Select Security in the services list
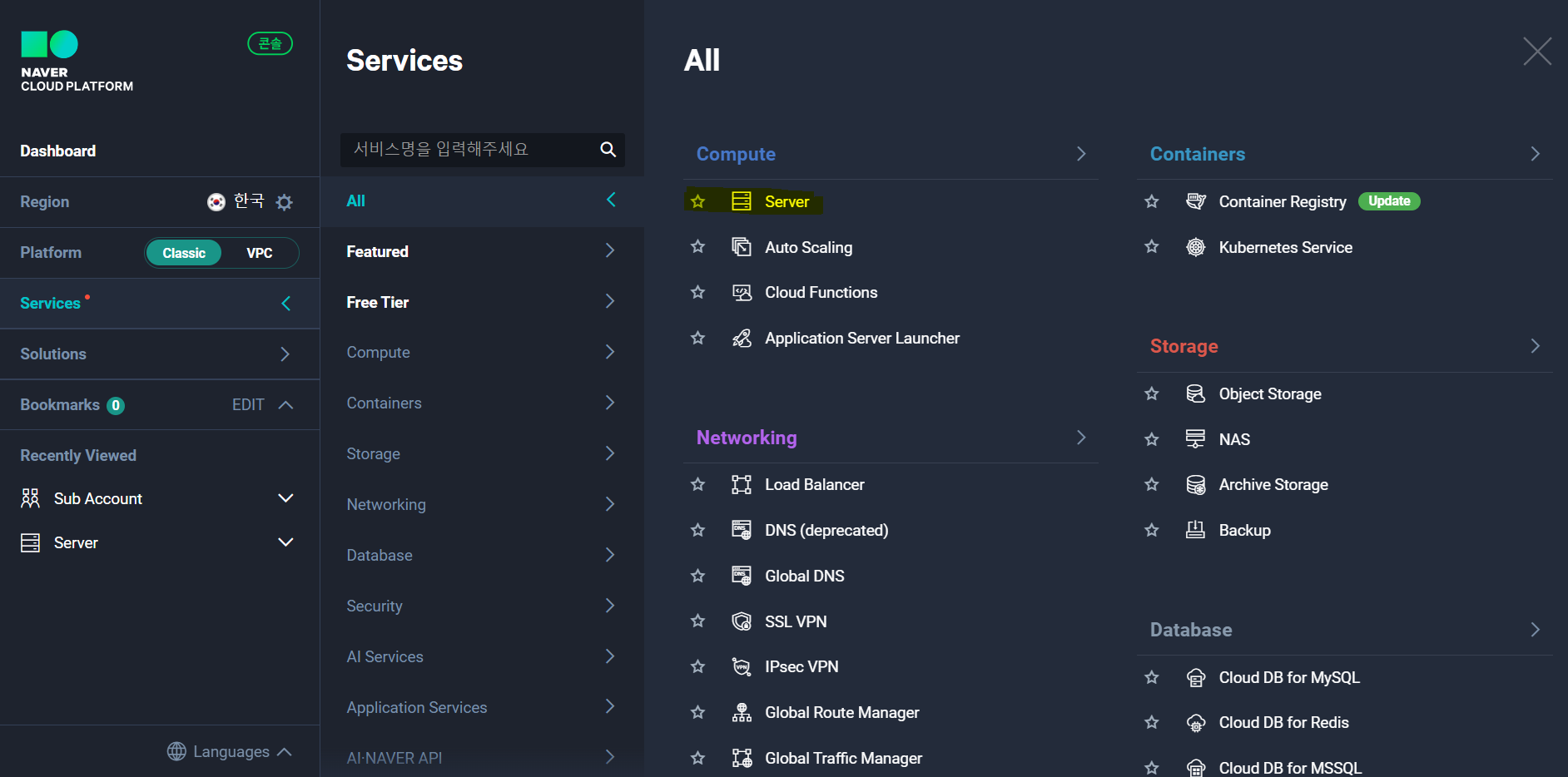This screenshot has width=1568, height=777. coord(482,606)
